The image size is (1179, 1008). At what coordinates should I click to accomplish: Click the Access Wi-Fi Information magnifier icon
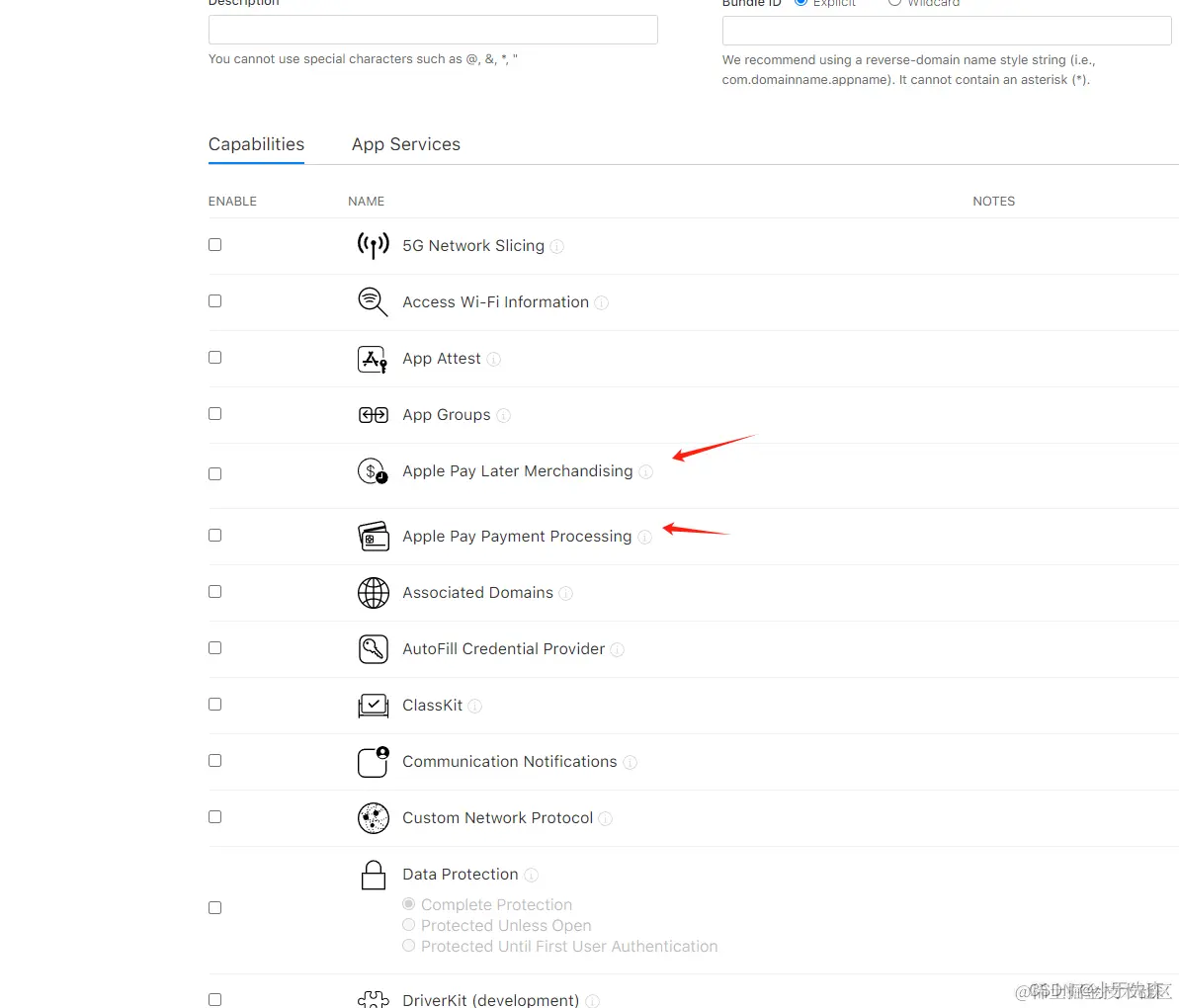(x=373, y=301)
